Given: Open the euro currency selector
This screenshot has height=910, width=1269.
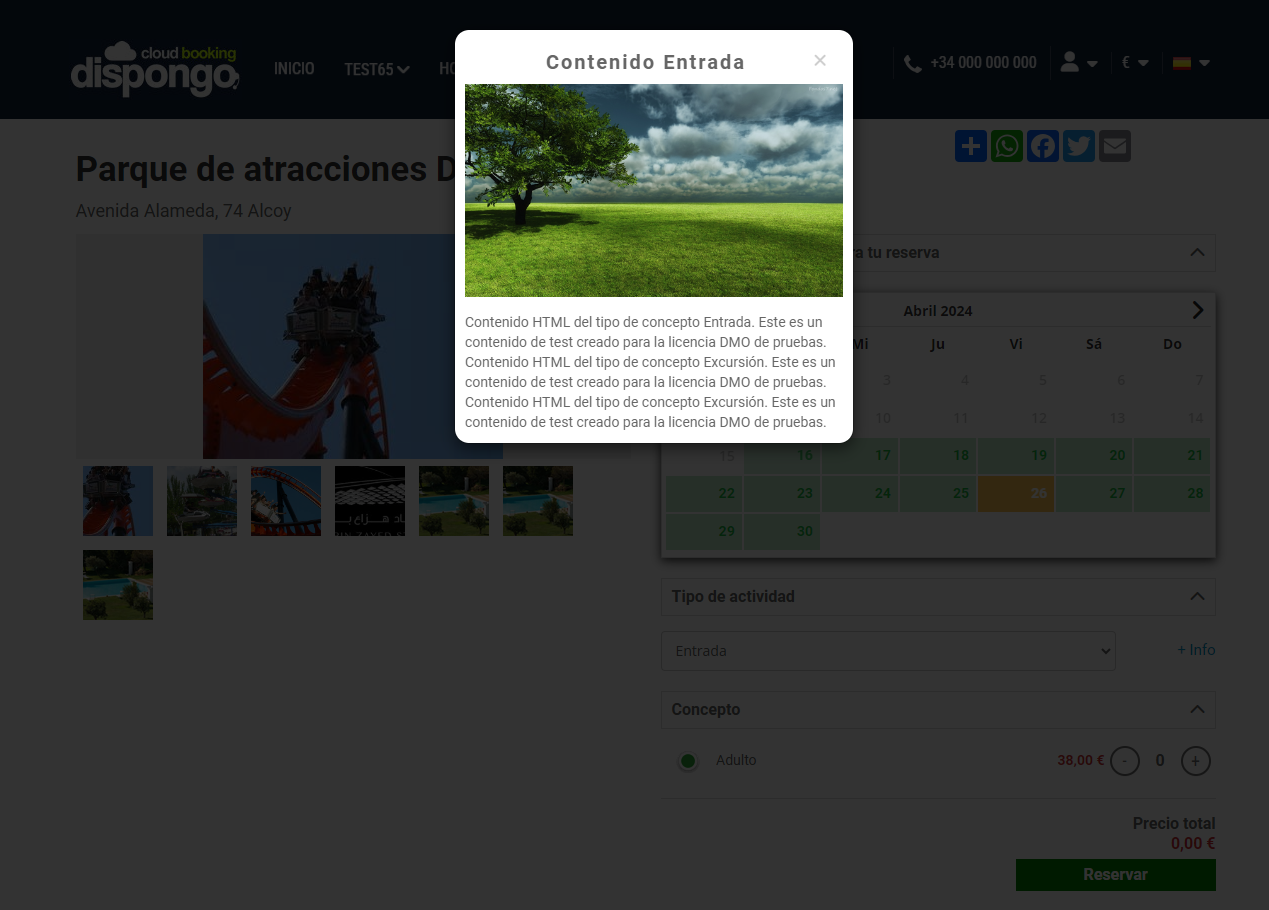Looking at the screenshot, I should pyautogui.click(x=1135, y=62).
